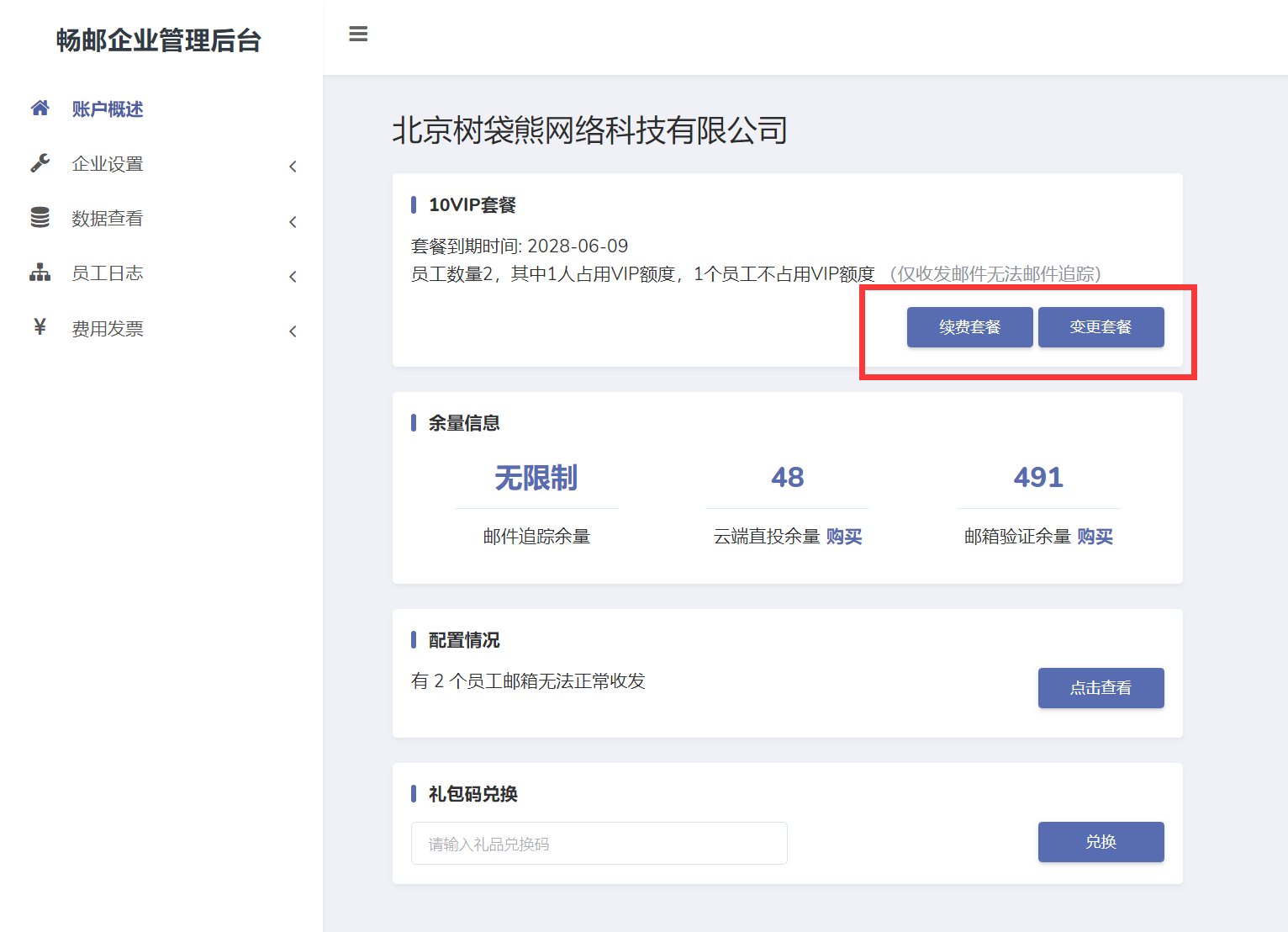This screenshot has width=1288, height=932.
Task: Click the 云端直投余量 label
Action: point(767,537)
